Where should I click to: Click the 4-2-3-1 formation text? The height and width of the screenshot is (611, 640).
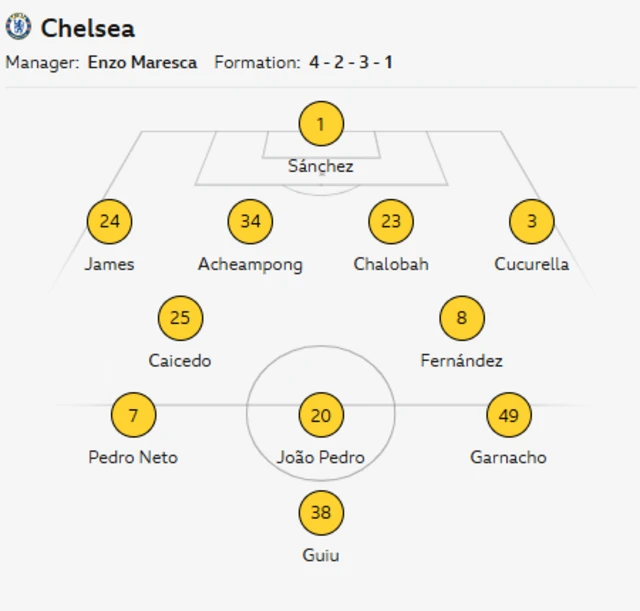pos(350,62)
